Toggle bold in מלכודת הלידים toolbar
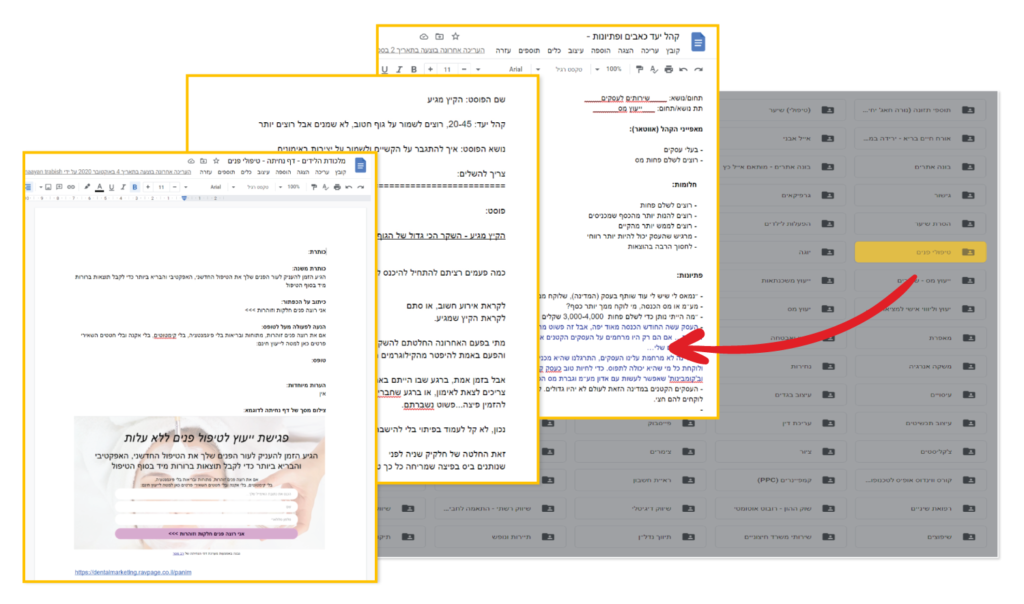The height and width of the screenshot is (604, 1024). click(135, 187)
